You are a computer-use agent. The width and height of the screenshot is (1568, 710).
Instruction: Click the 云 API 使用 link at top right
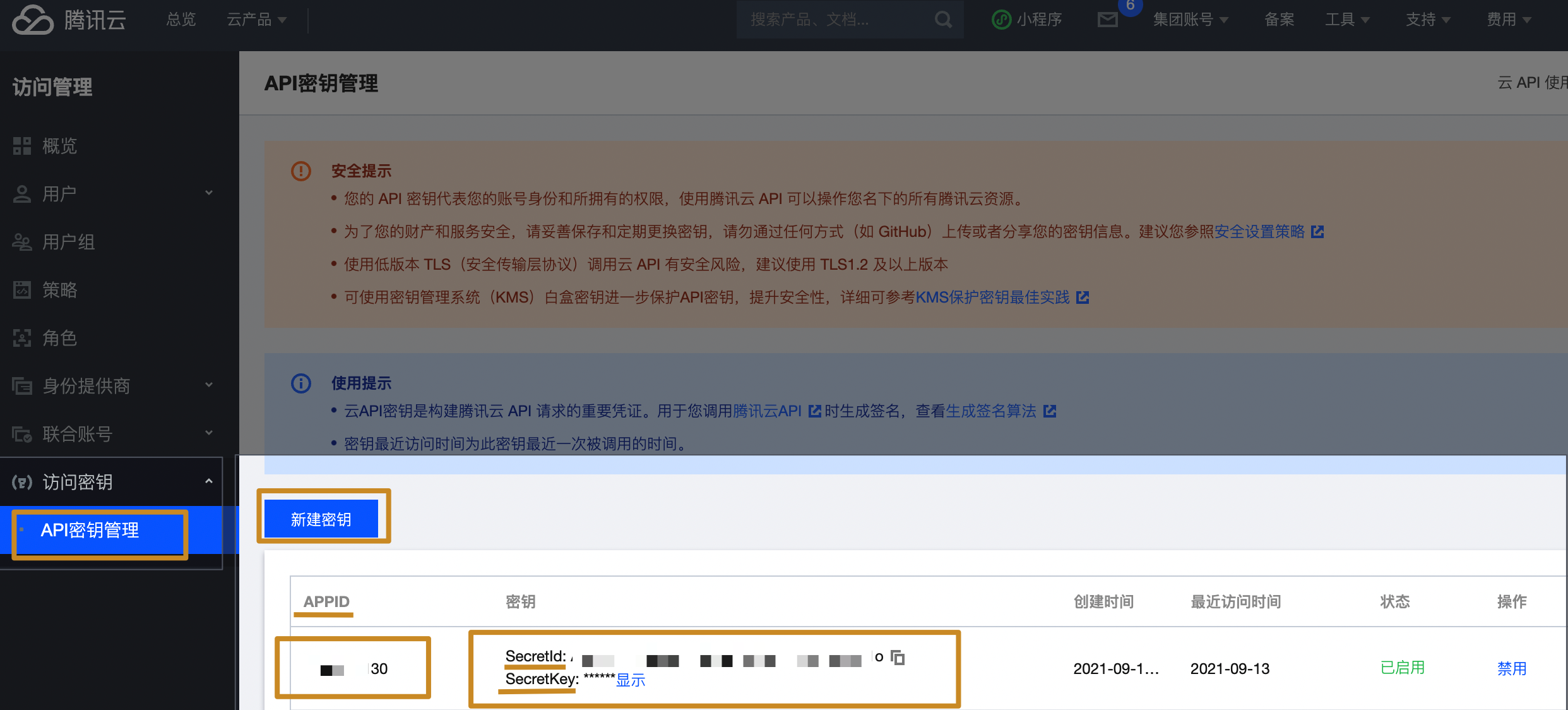pyautogui.click(x=1532, y=83)
